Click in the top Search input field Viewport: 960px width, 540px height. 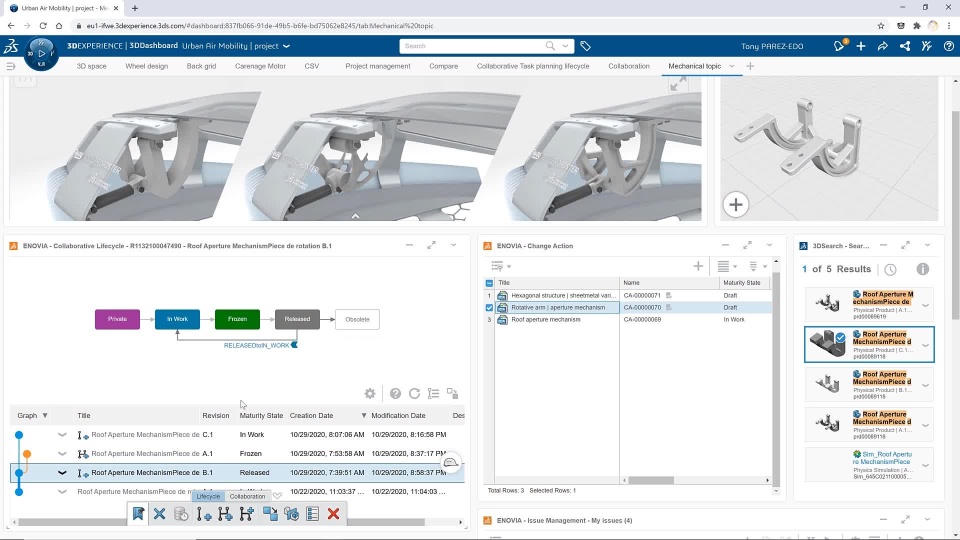473,46
